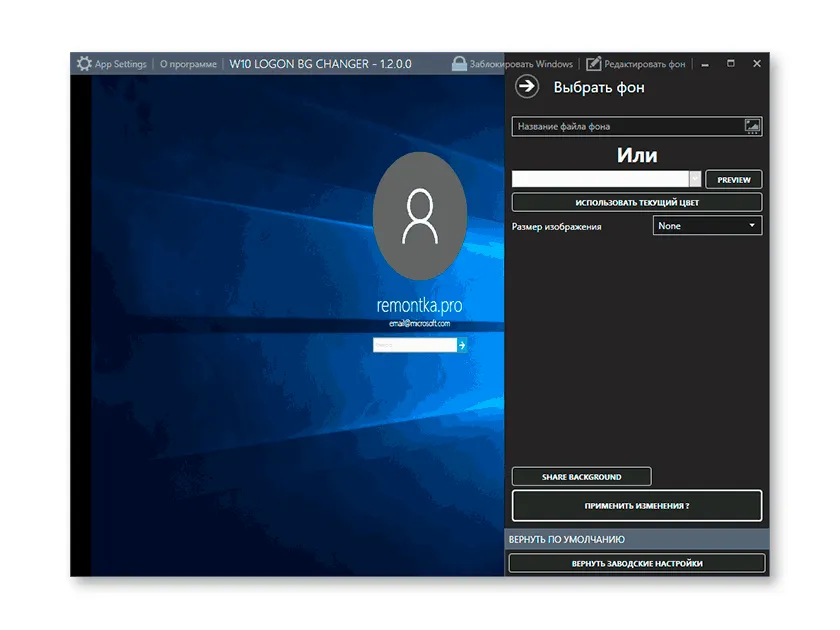Viewport: 840px width, 630px height.
Task: Open the Размер изображения dropdown set to None
Action: (x=707, y=226)
